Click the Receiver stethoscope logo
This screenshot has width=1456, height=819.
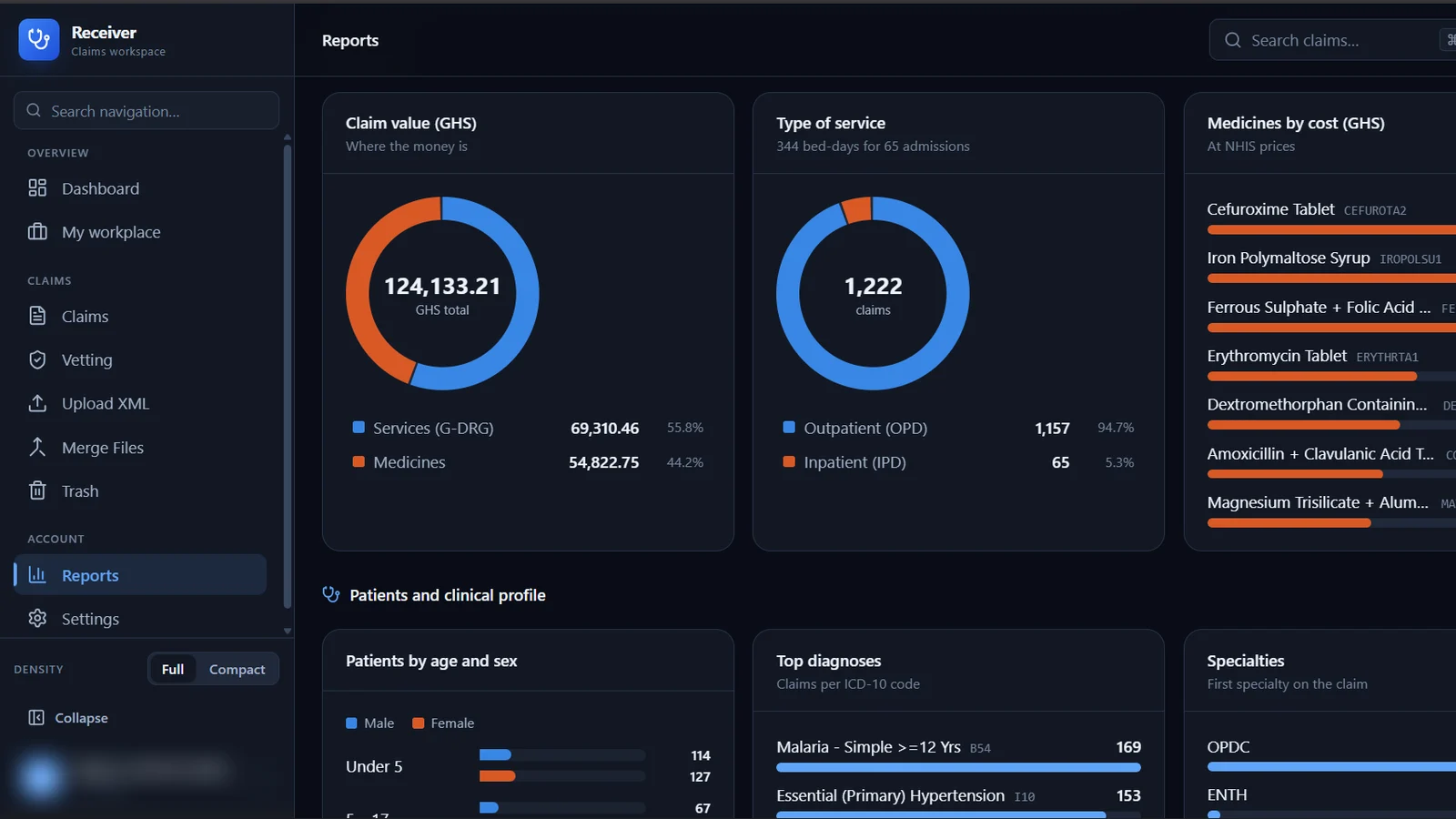(39, 40)
